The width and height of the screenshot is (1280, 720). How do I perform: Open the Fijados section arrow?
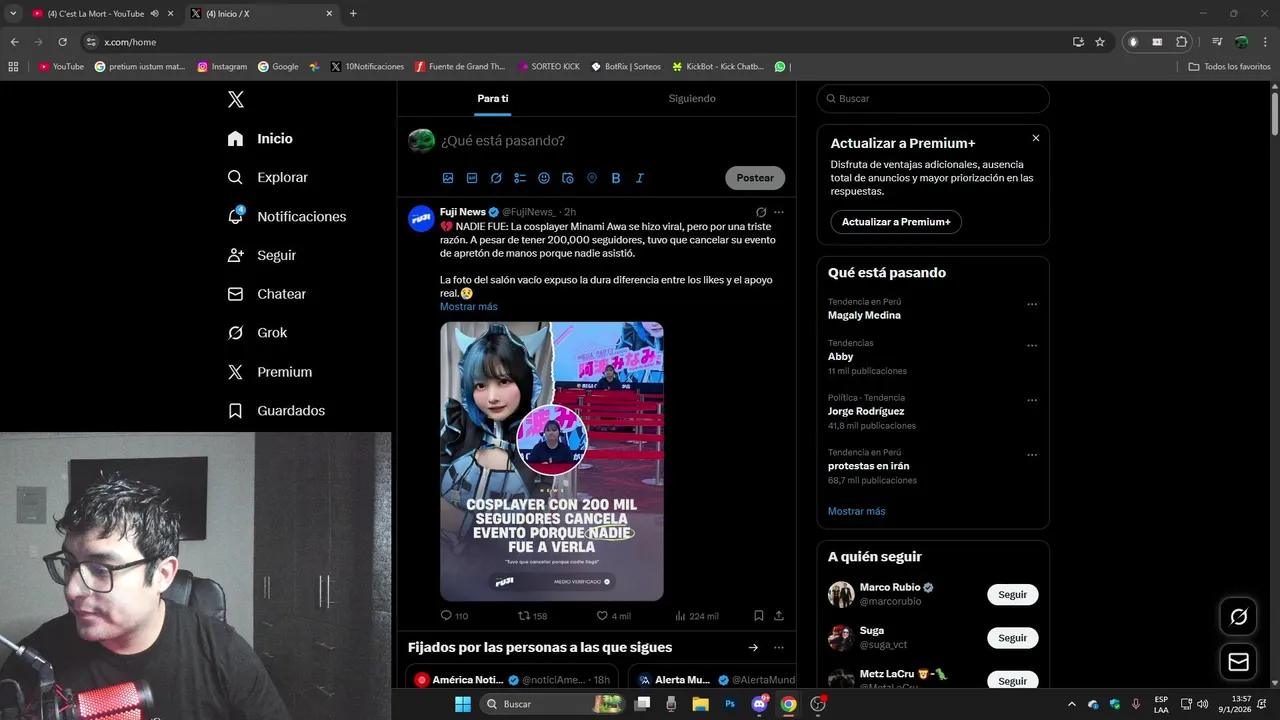(x=753, y=647)
